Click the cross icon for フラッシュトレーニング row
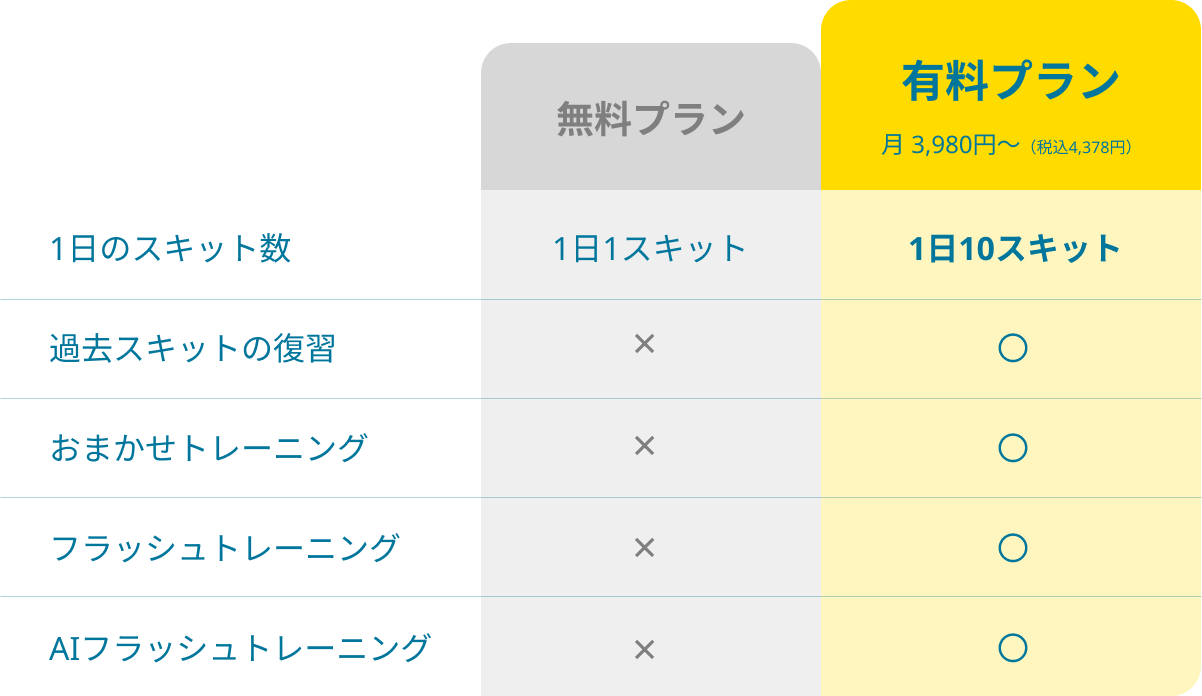Viewport: 1202px width, 696px height. click(644, 547)
